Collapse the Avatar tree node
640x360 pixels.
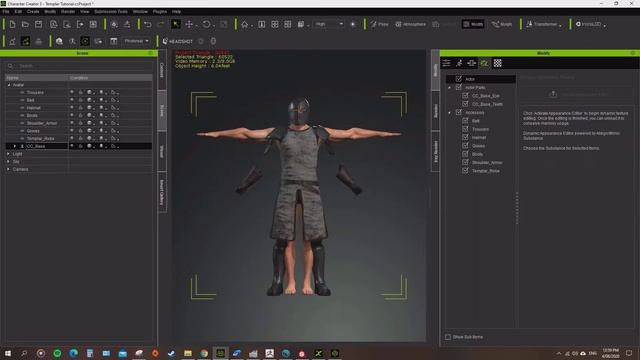click(9, 85)
